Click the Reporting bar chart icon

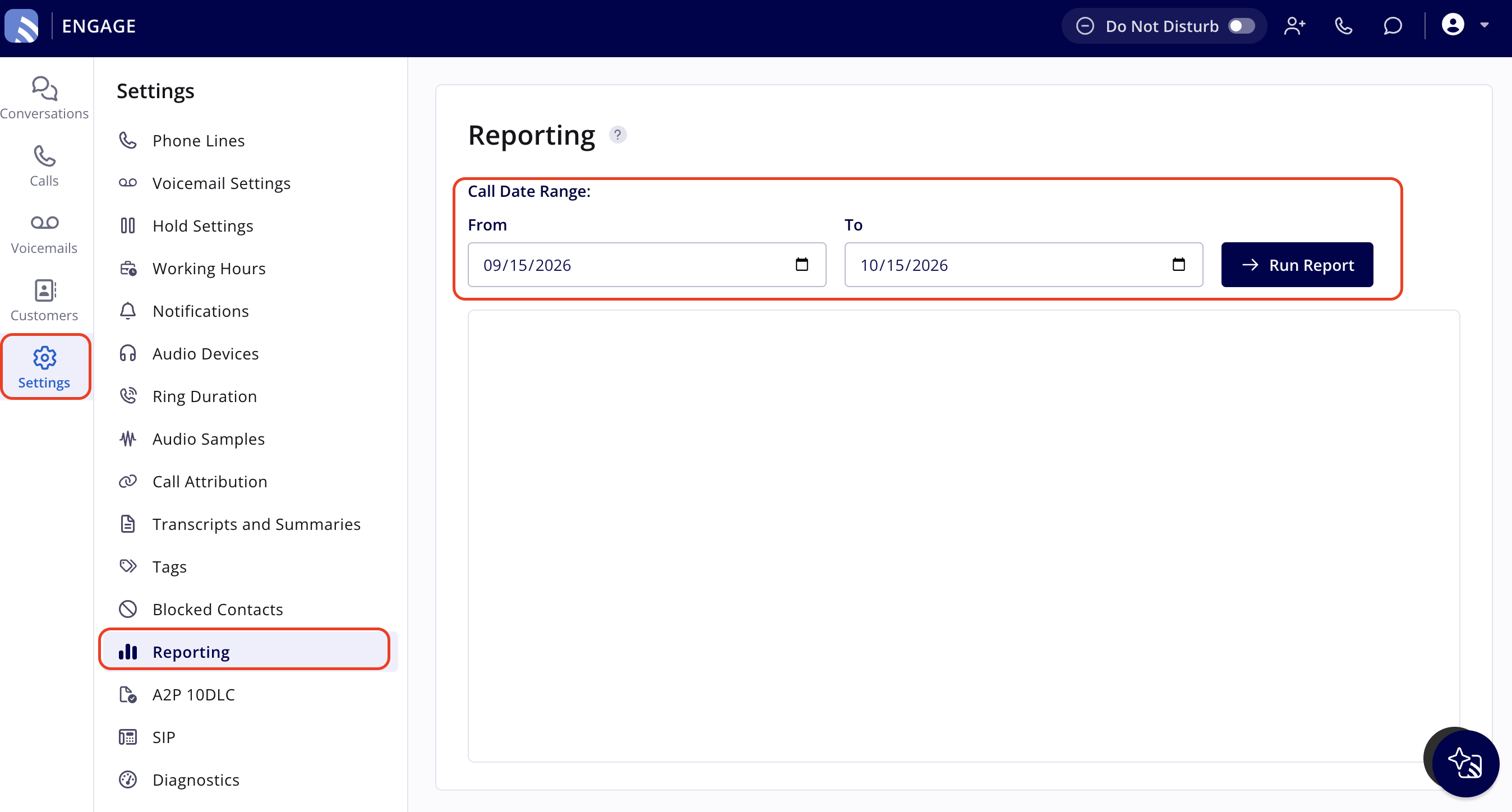coord(128,652)
